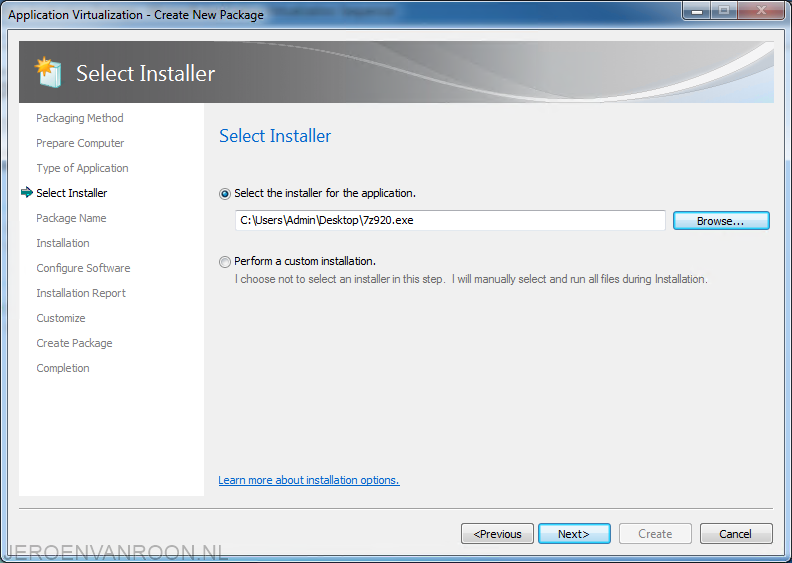Screen dimensions: 792x563
Task: Cancel the package creation wizard
Action: (736, 534)
